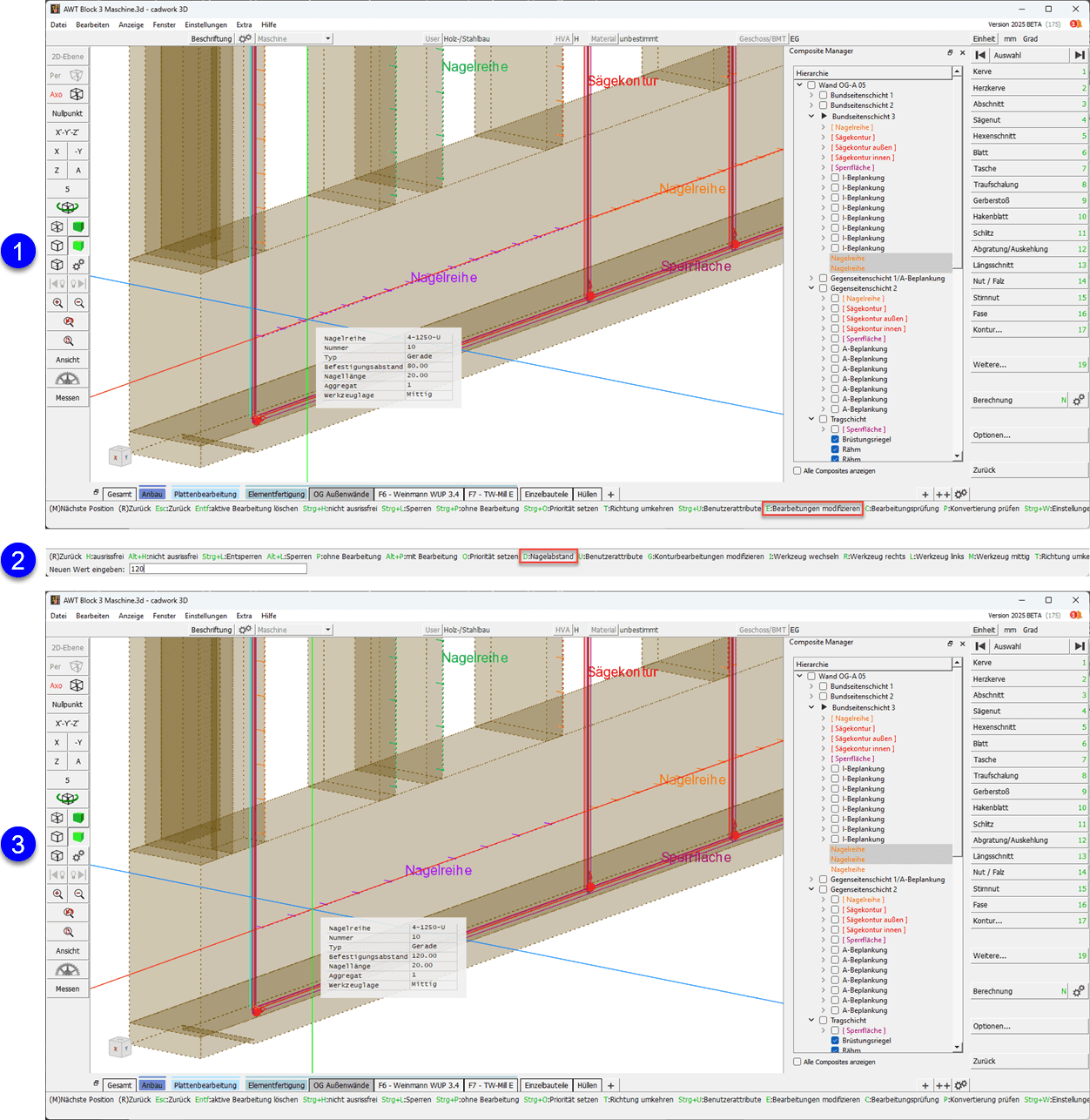Screen dimensions: 1090x1120
Task: Check Bundseitenschicht 1 checkbox in upper window
Action: (x=823, y=96)
